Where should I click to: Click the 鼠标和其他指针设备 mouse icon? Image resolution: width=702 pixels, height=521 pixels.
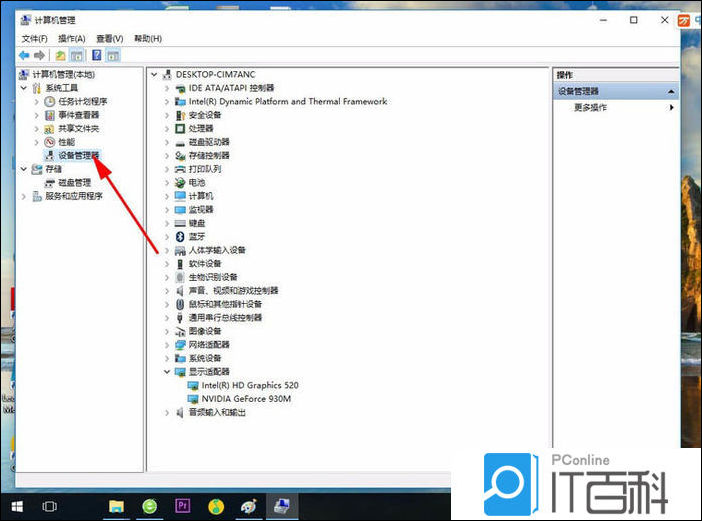click(x=180, y=304)
